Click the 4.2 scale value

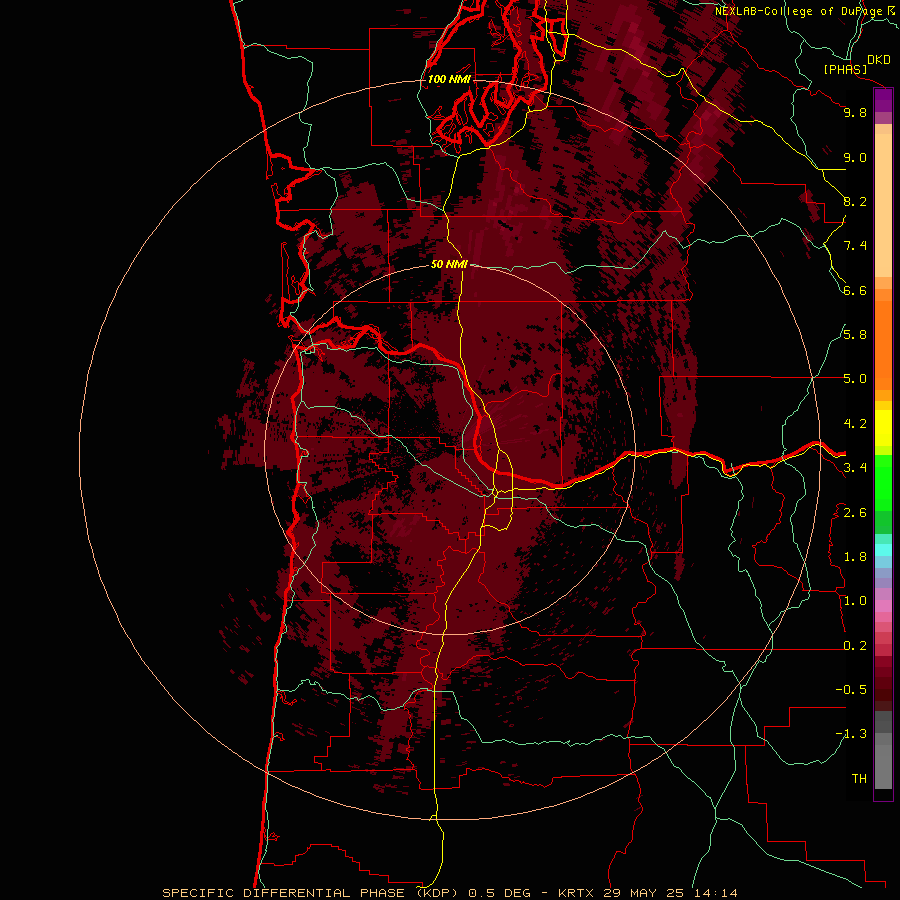point(855,424)
